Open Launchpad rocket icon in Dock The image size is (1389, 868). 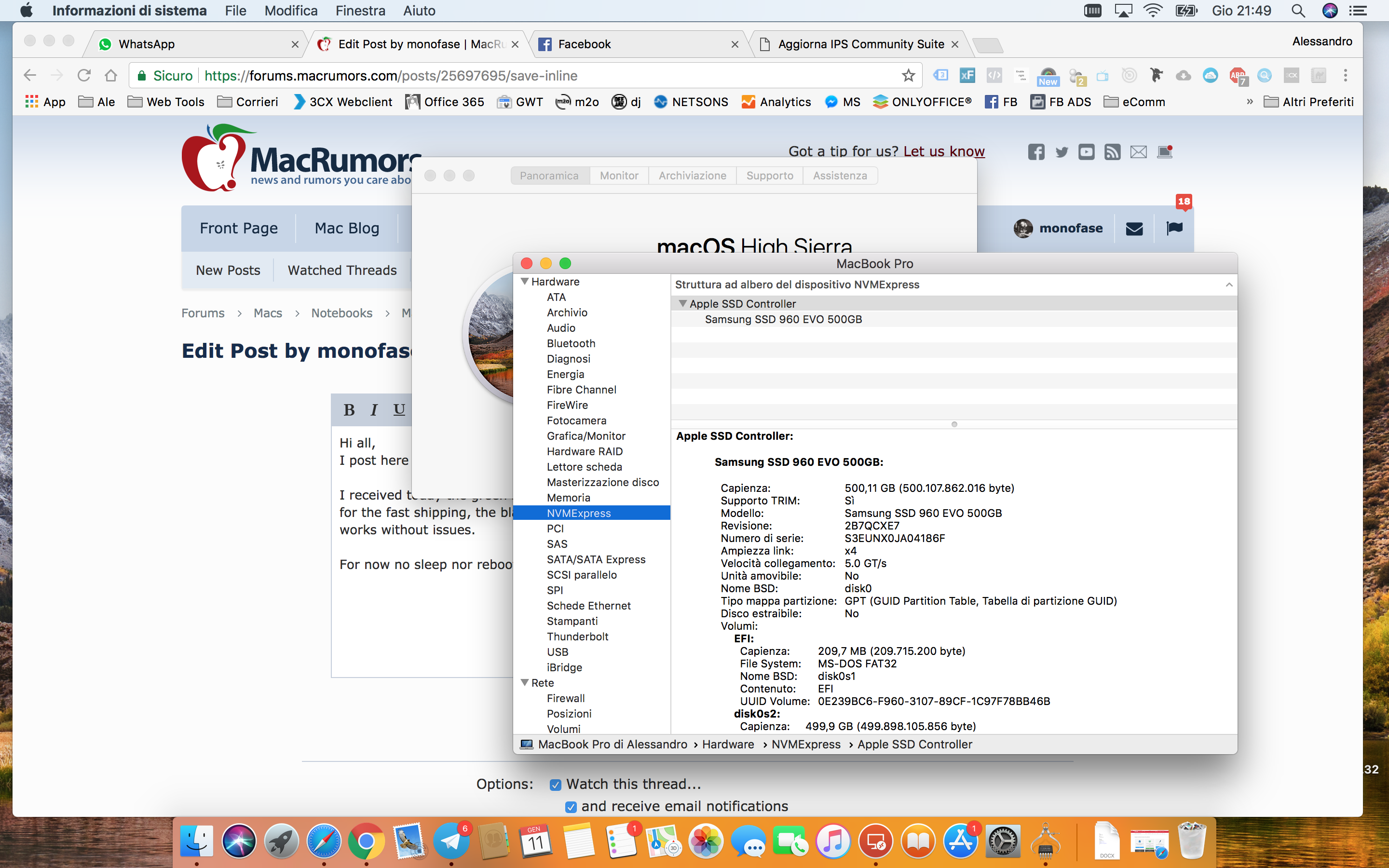tap(281, 841)
